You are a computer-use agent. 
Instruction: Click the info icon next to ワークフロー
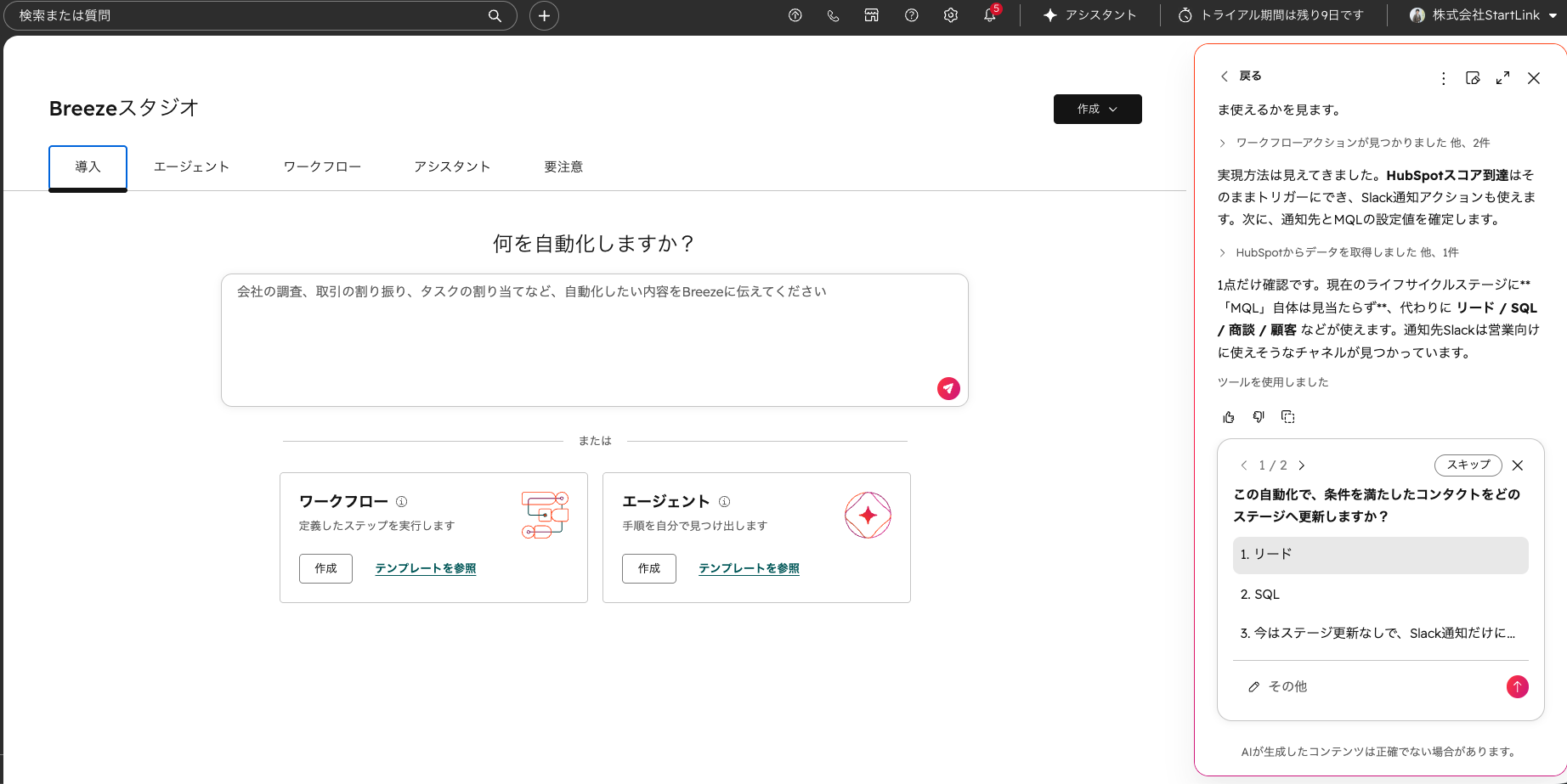[402, 501]
